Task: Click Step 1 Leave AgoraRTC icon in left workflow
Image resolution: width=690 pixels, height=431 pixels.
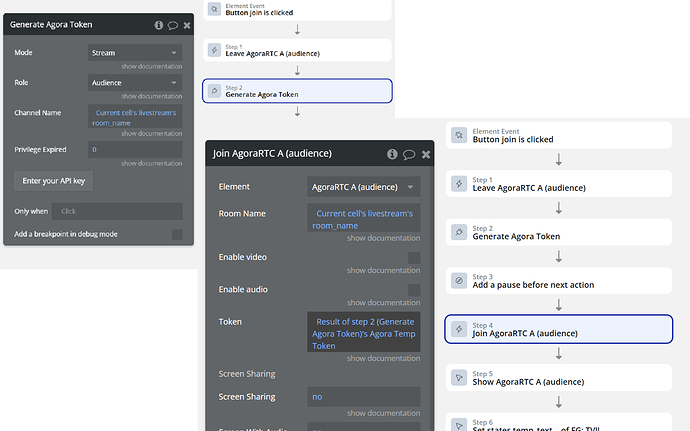Action: 214,50
